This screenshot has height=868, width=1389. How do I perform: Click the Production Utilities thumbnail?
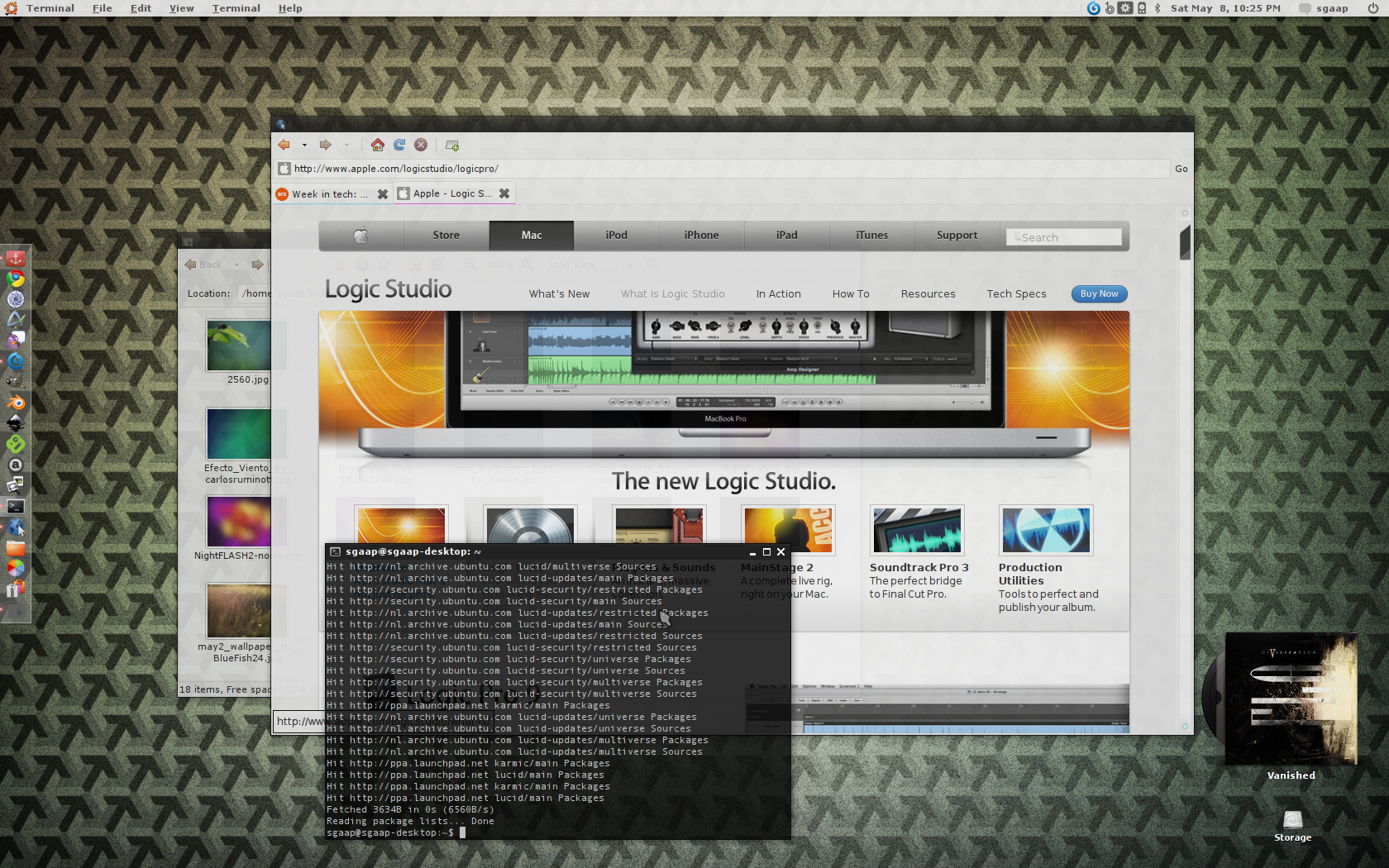click(x=1046, y=530)
